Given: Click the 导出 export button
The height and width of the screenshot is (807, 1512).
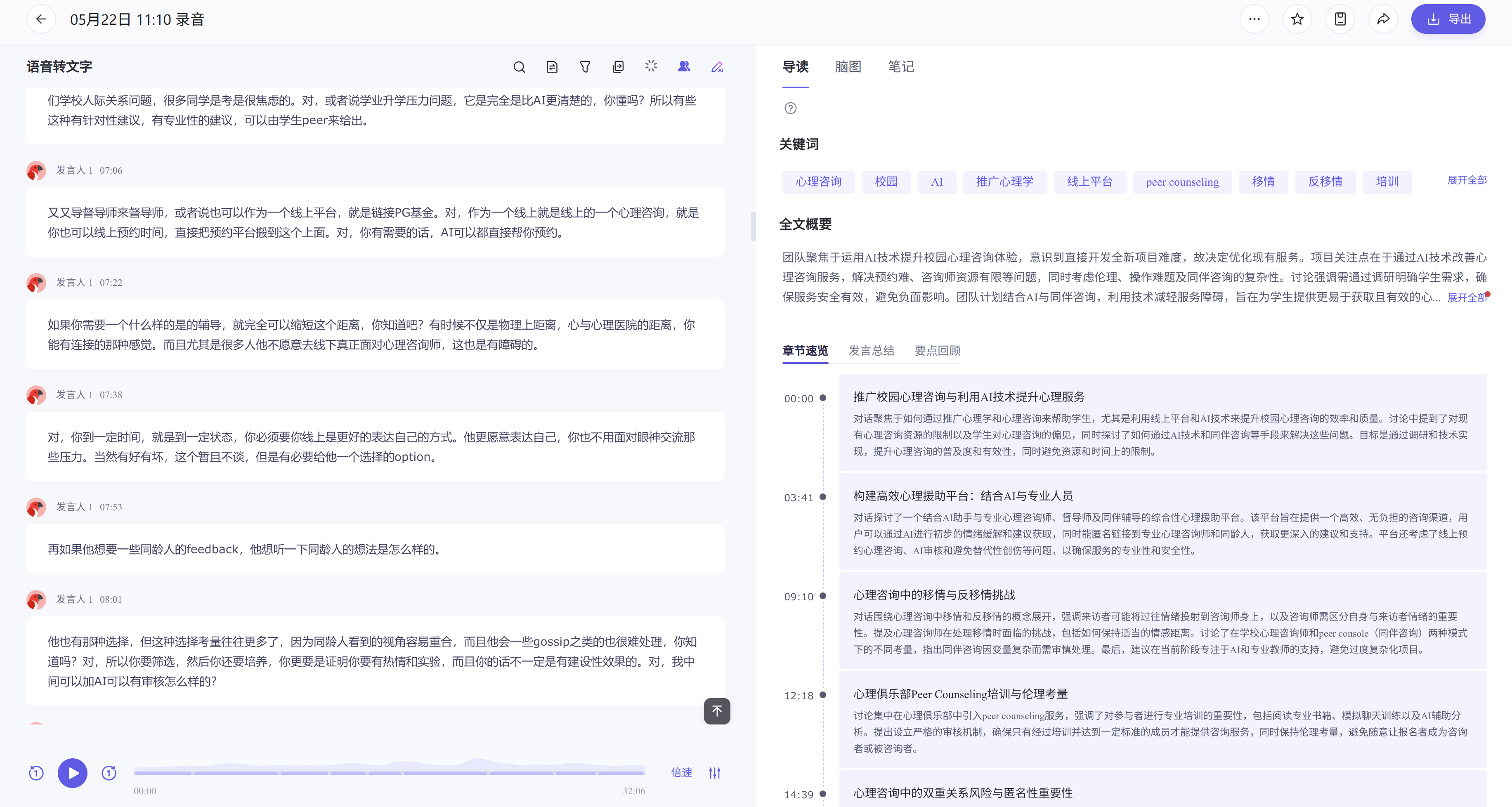Looking at the screenshot, I should (x=1448, y=19).
